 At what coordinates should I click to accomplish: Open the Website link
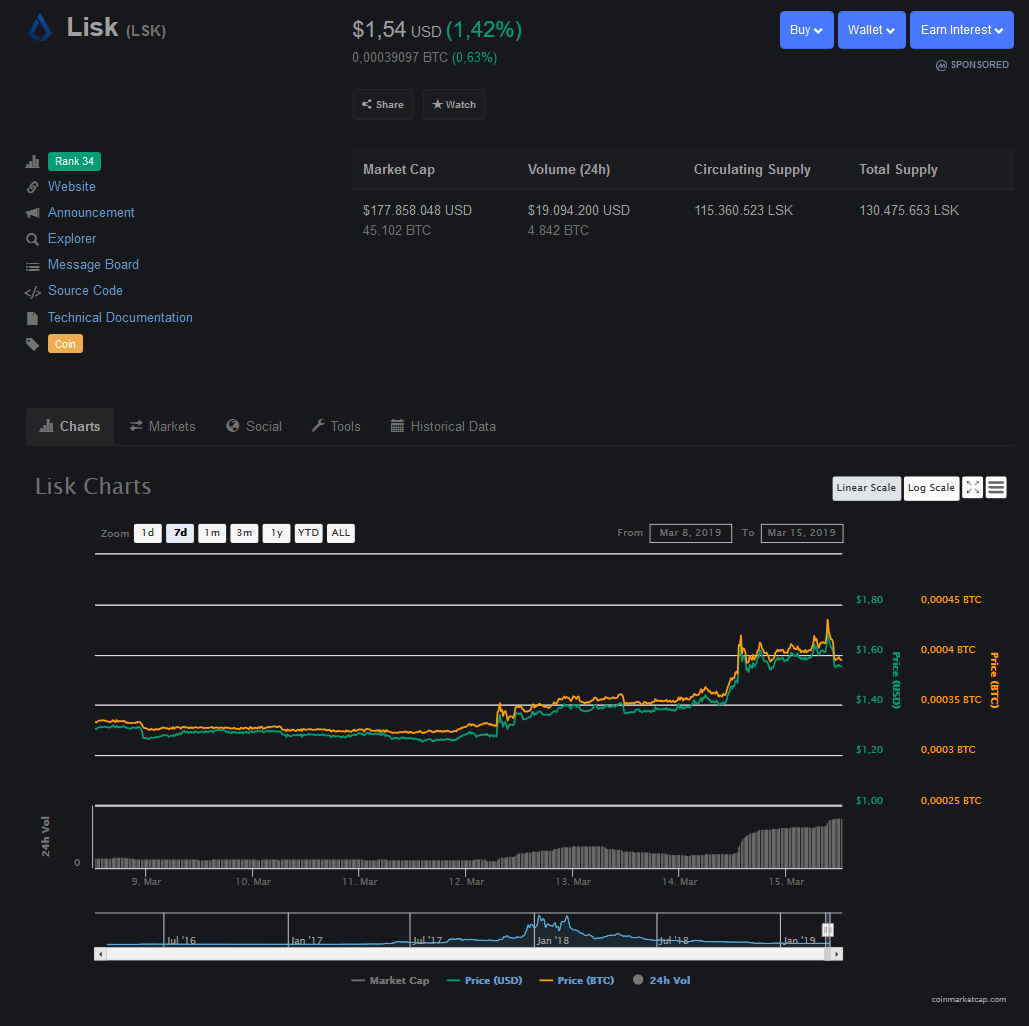tap(72, 186)
